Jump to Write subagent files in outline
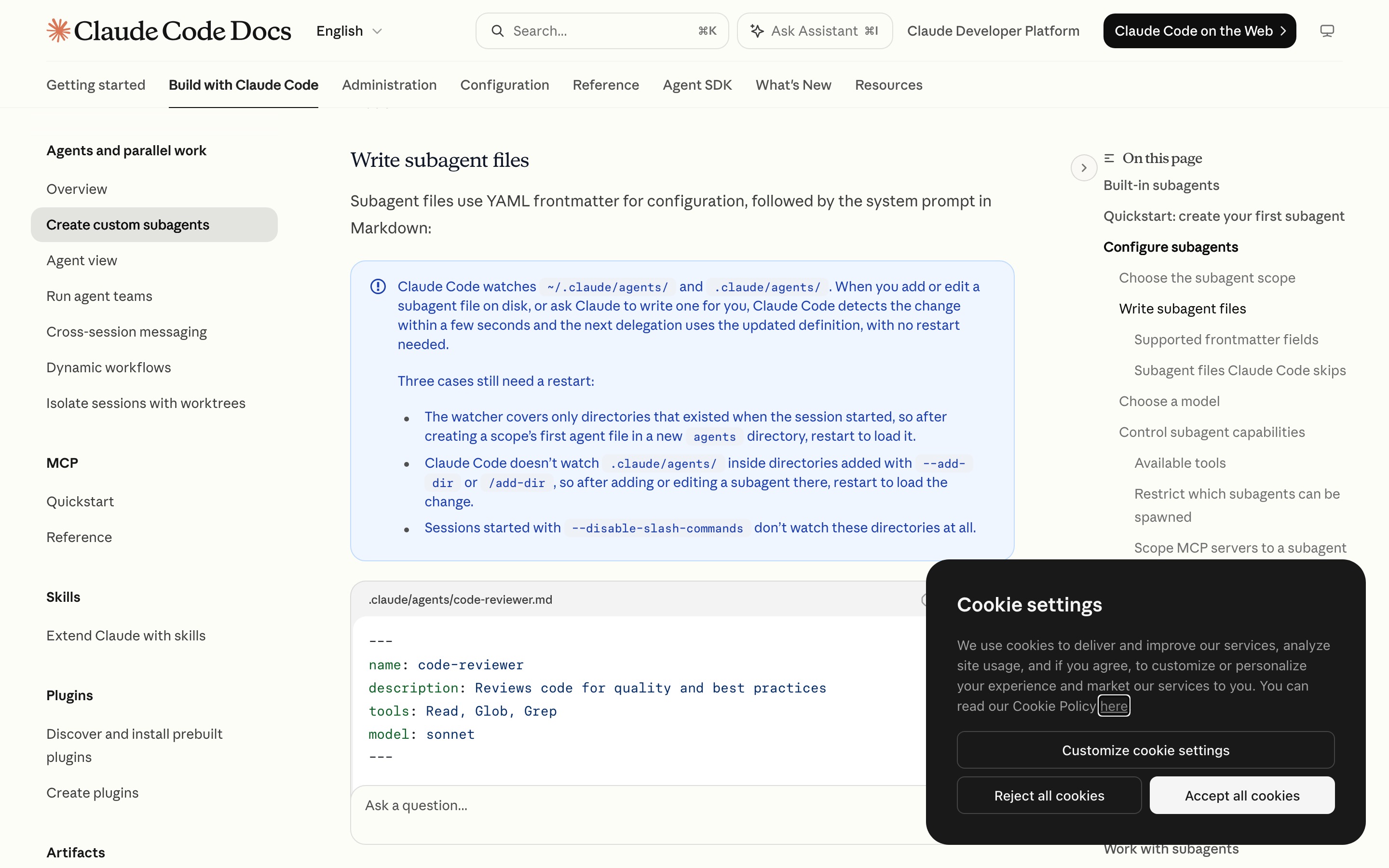Screen dimensions: 1389x868 (1183, 309)
